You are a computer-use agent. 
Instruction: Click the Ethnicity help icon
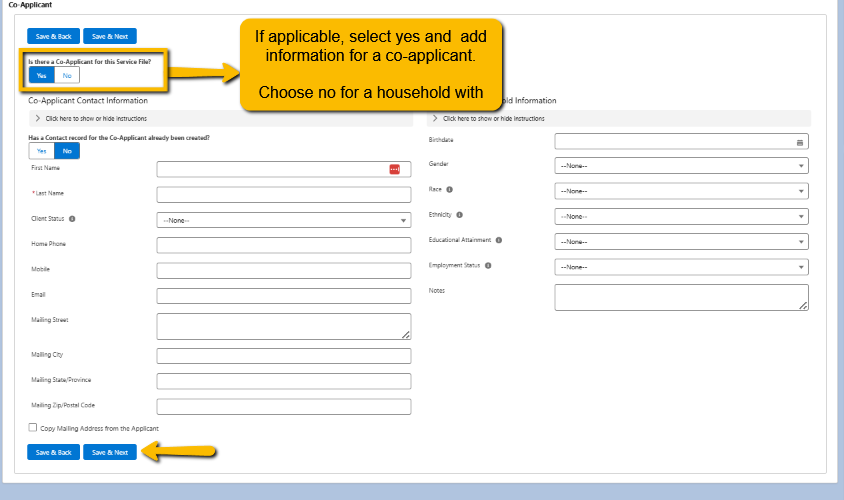point(460,215)
